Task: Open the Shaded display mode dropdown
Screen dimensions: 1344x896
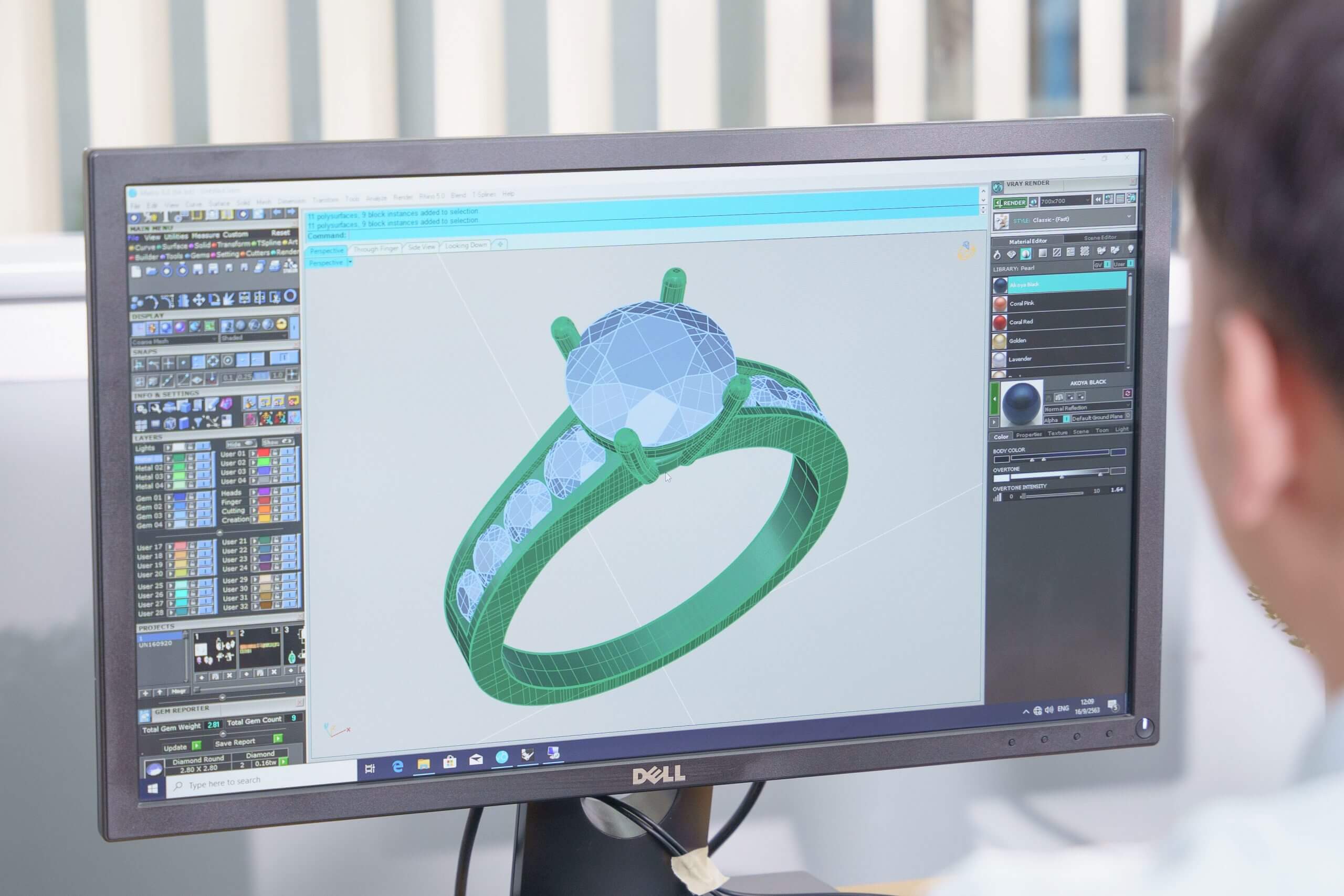Action: 254,338
